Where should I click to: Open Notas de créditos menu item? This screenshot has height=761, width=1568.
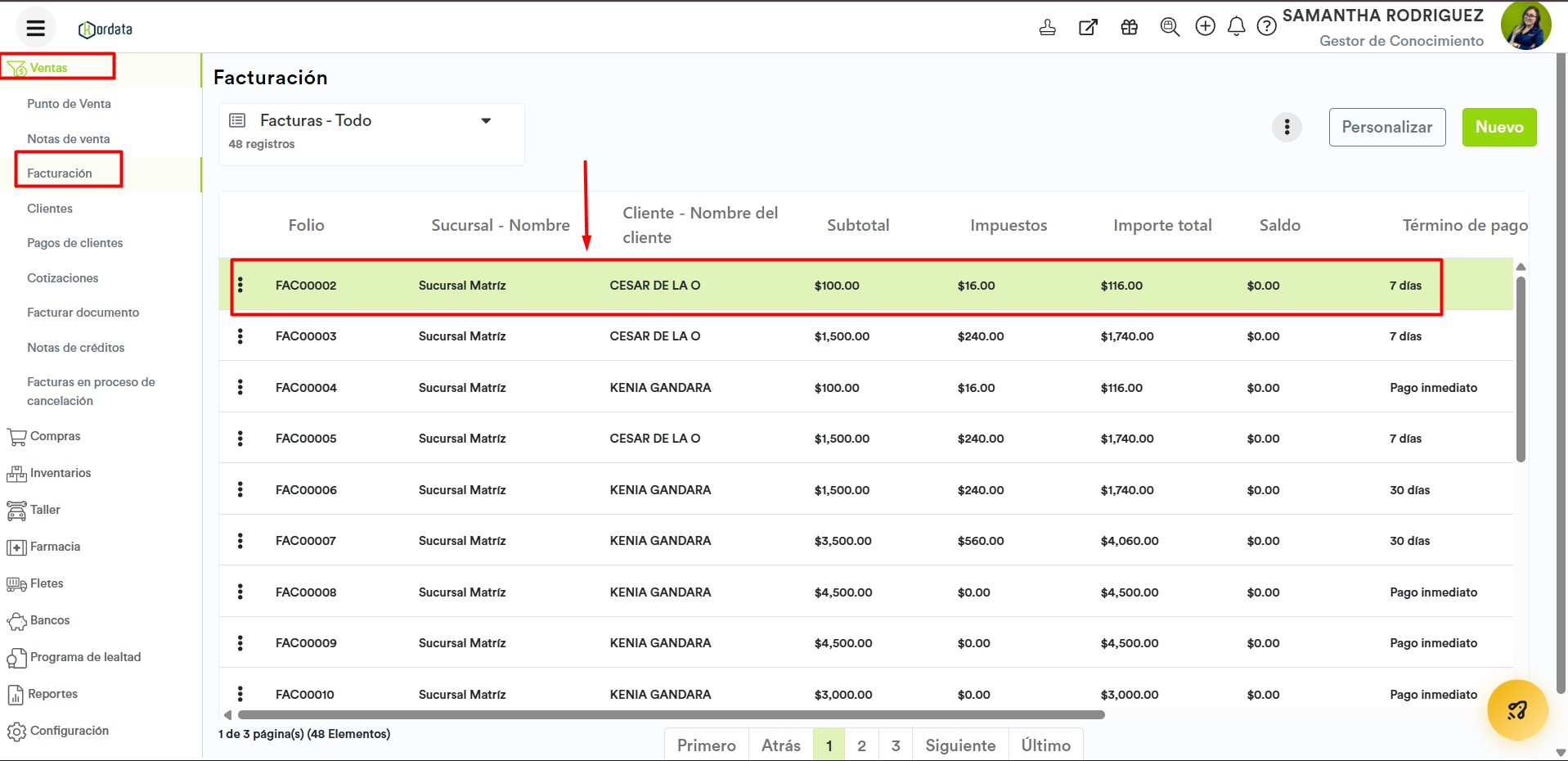click(76, 348)
